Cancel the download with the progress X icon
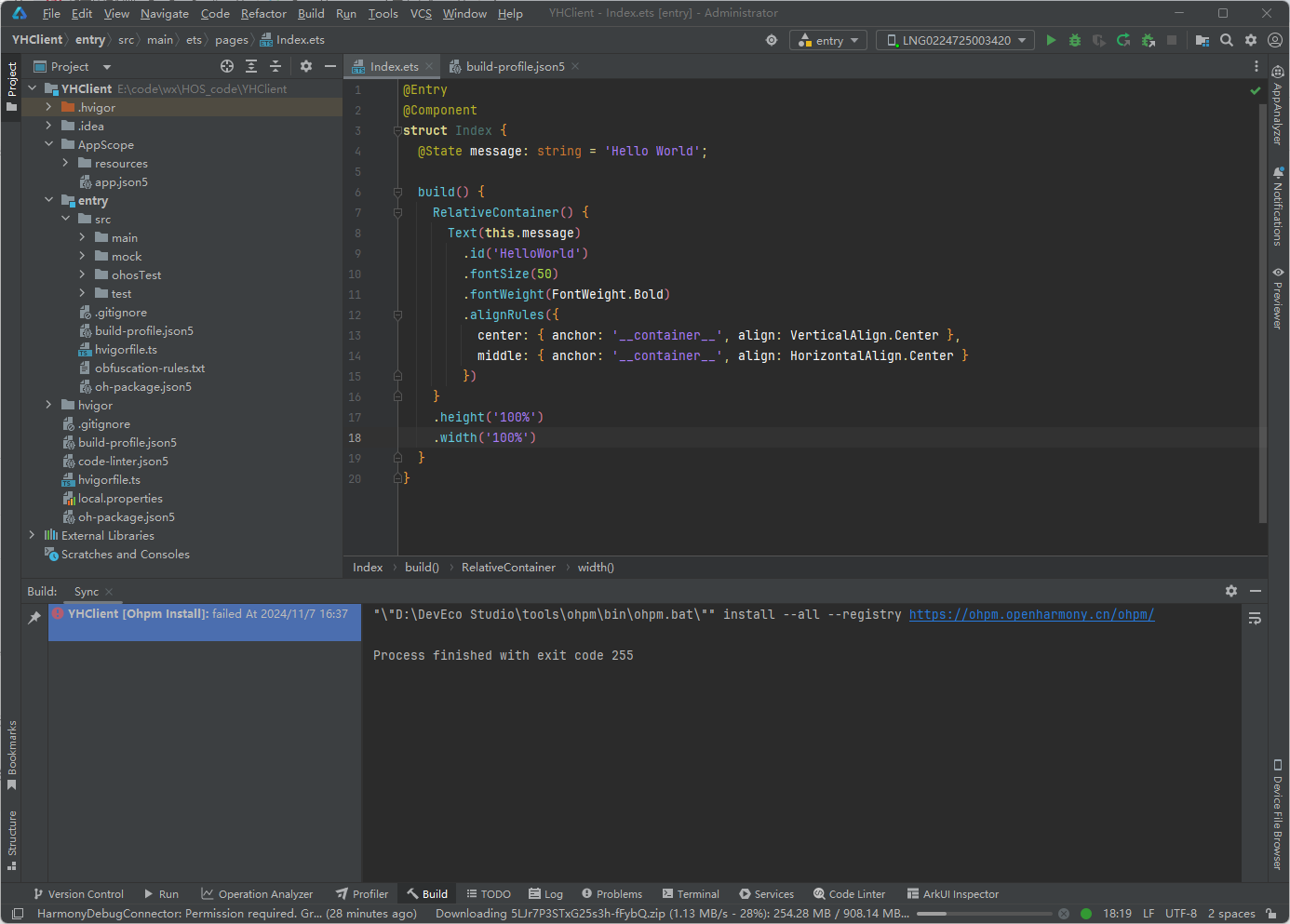1290x924 pixels. pos(1064,914)
